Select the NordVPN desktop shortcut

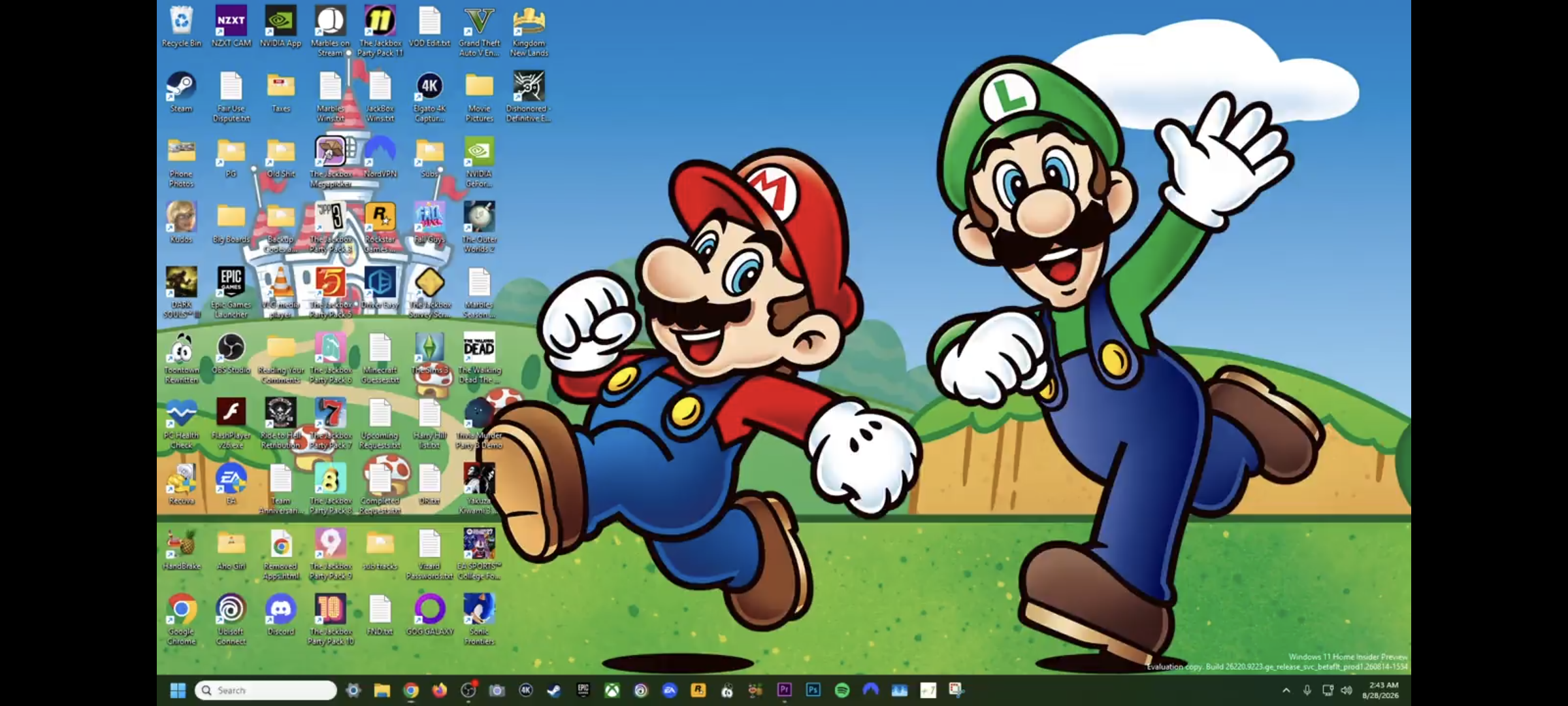(x=380, y=157)
